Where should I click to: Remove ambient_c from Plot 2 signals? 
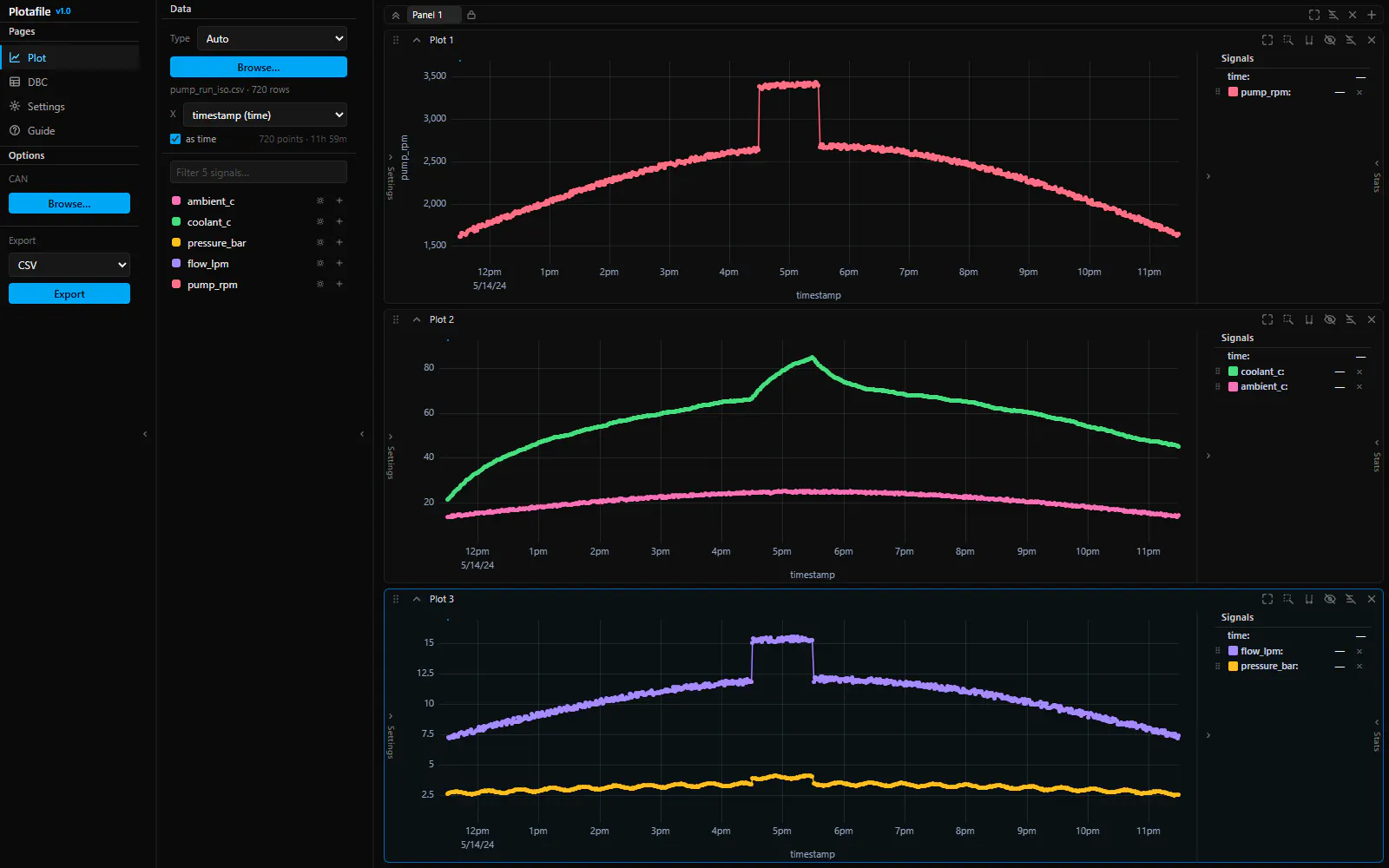1359,387
